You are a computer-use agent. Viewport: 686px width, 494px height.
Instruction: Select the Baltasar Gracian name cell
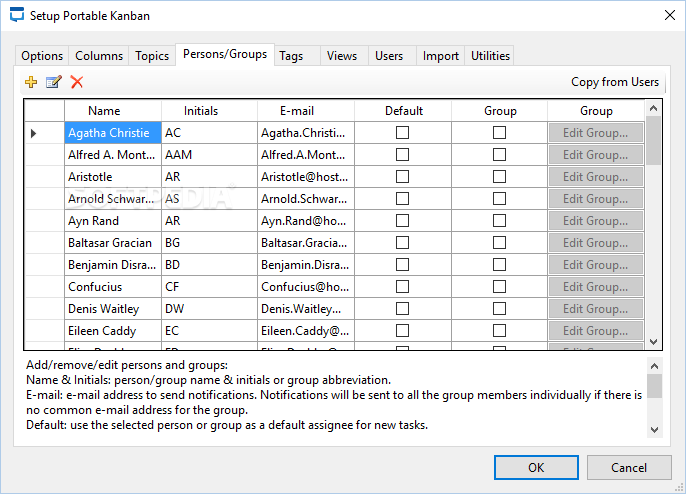tap(113, 243)
